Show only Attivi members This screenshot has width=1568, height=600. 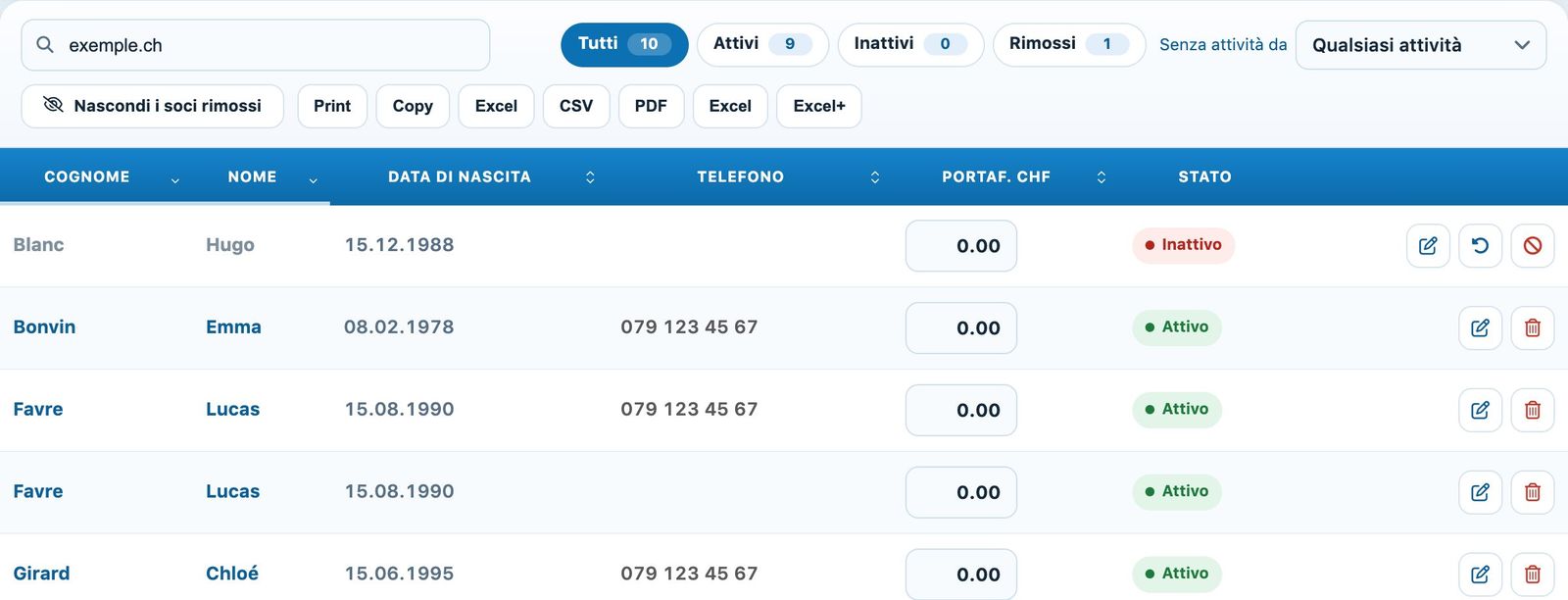point(762,44)
